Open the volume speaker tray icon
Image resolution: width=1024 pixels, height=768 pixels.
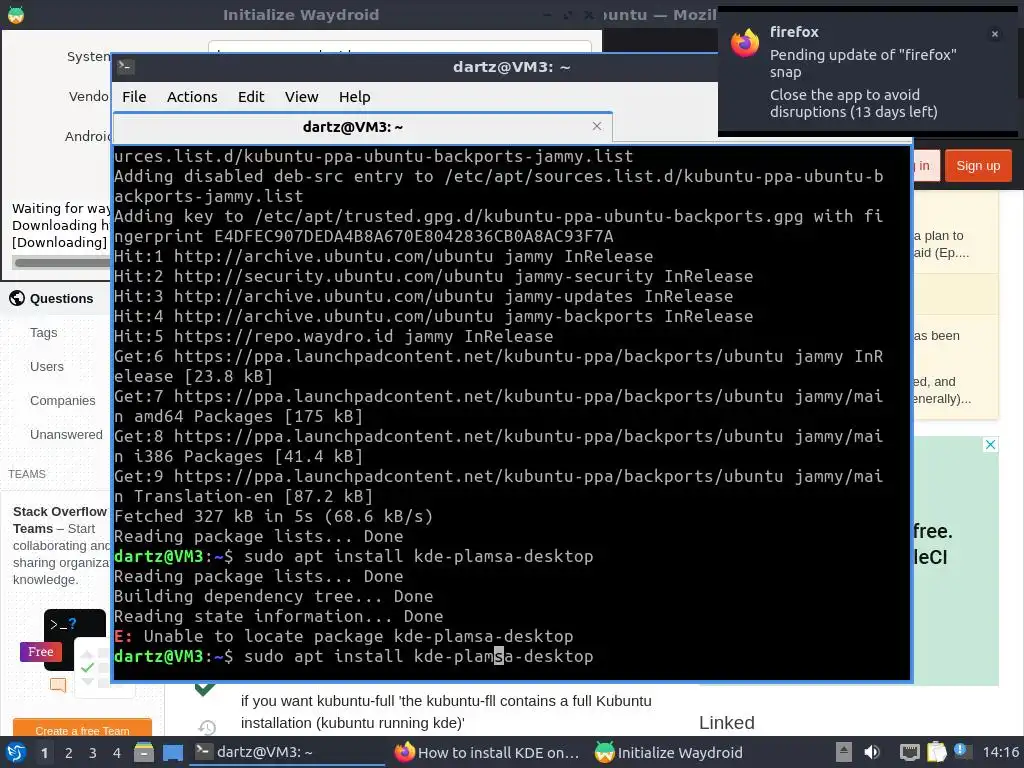coord(872,752)
